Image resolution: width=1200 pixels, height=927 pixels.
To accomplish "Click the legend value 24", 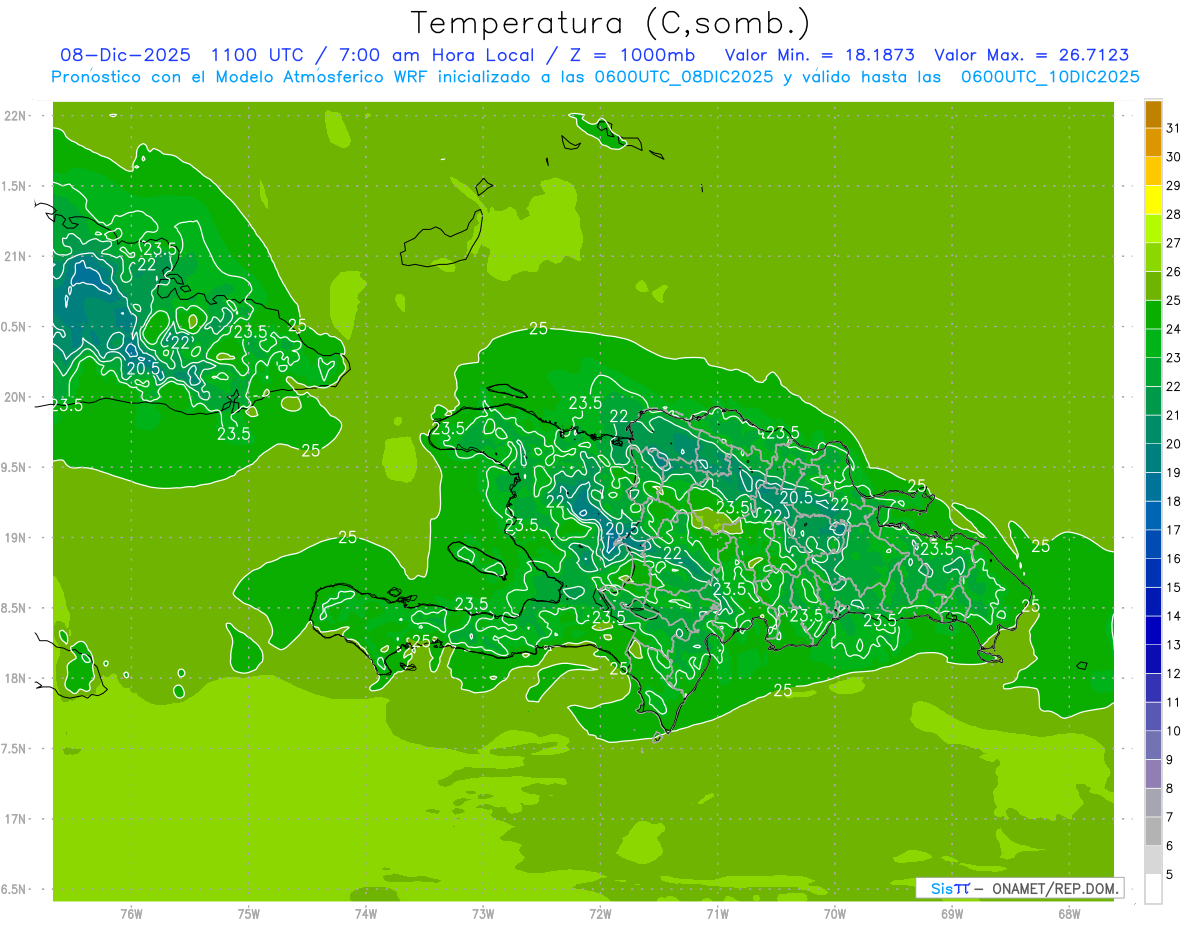I will pyautogui.click(x=1174, y=329).
